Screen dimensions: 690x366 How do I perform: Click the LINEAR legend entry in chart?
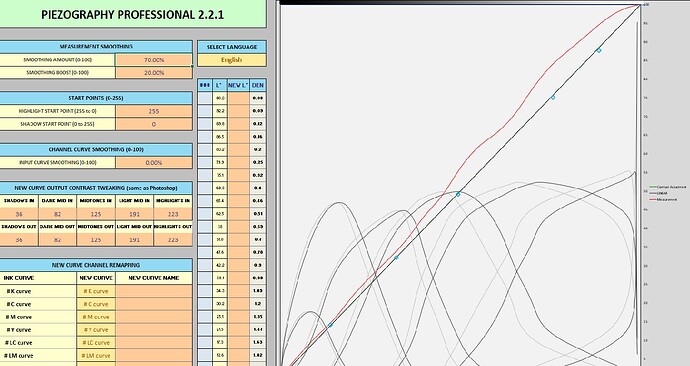point(660,193)
